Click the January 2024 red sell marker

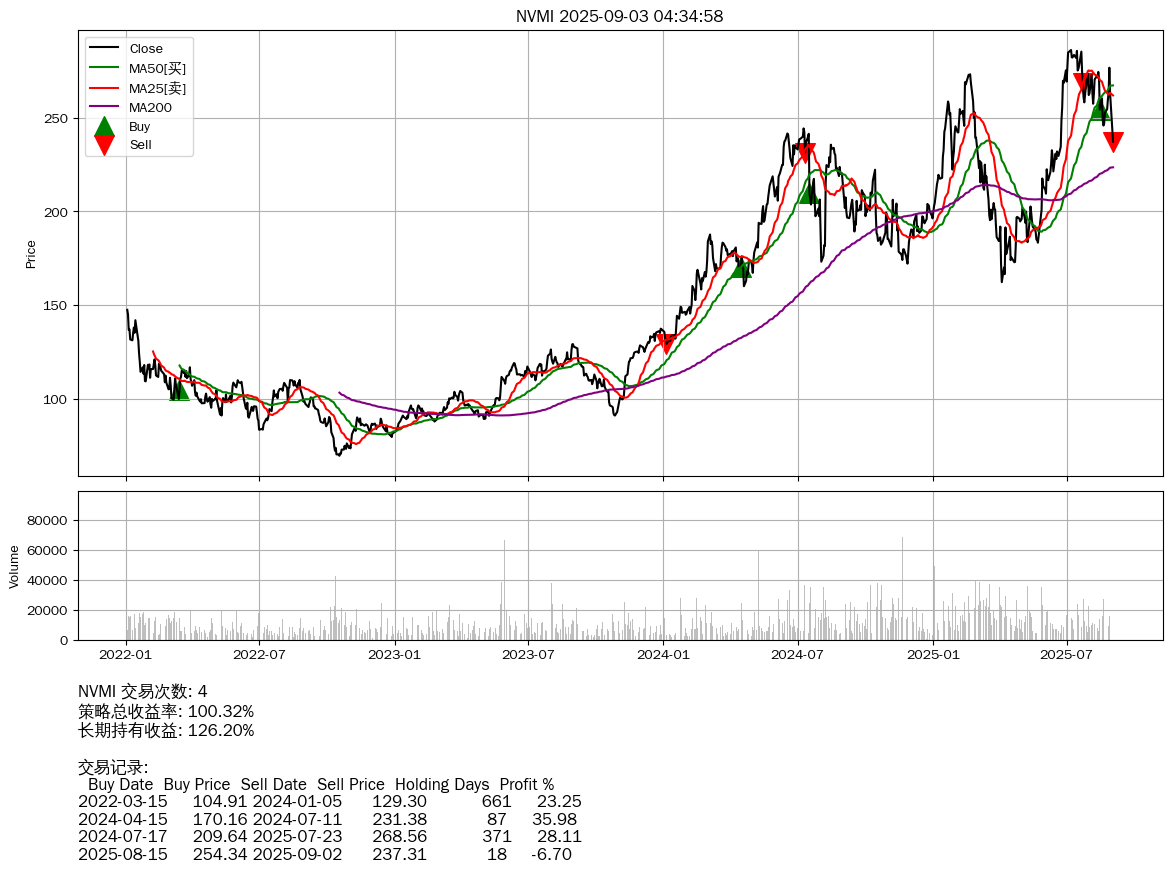[x=667, y=343]
